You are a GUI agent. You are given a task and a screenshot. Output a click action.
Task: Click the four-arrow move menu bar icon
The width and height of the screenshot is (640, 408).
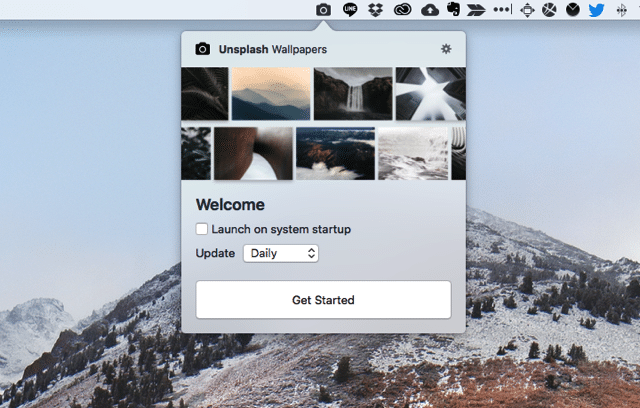pyautogui.click(x=527, y=10)
